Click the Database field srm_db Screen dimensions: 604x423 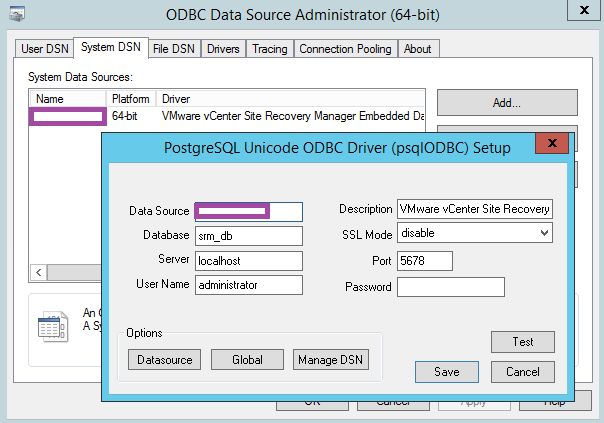tap(249, 236)
